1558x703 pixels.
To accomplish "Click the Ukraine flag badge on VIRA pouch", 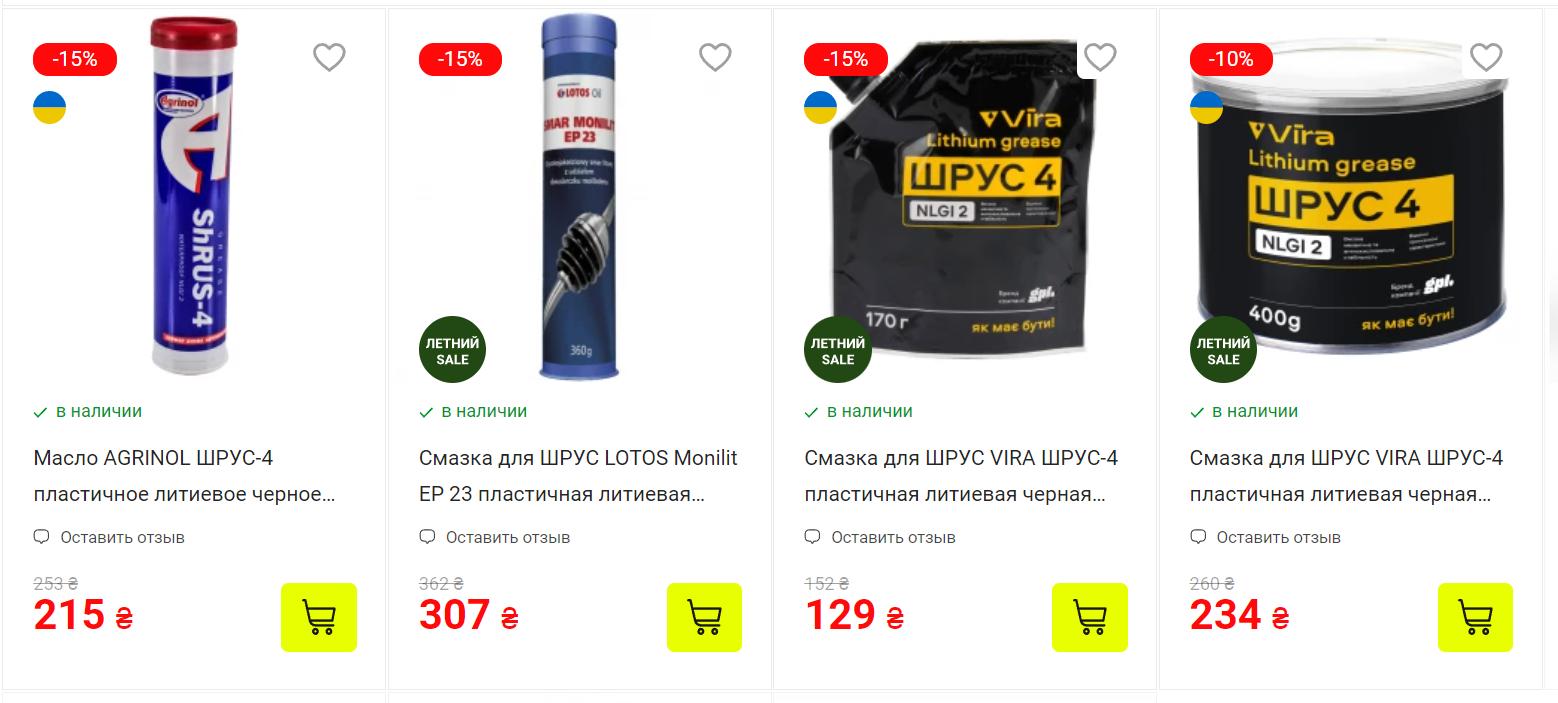I will (821, 107).
